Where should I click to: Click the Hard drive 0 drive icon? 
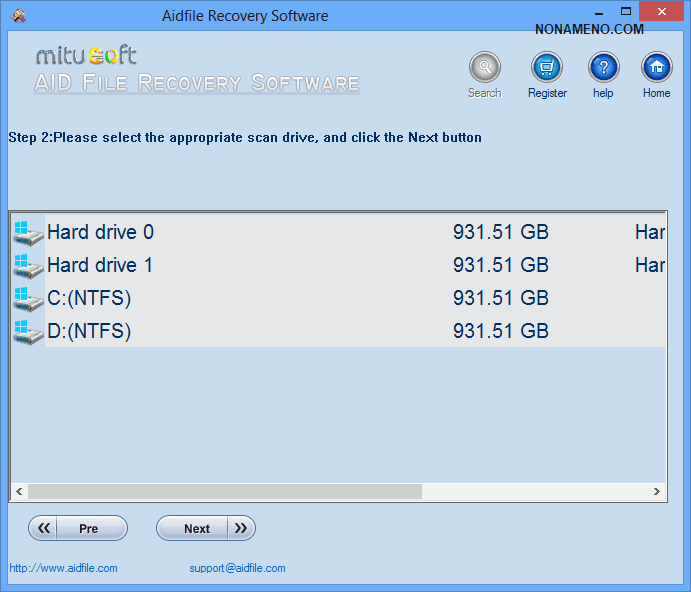tap(28, 233)
